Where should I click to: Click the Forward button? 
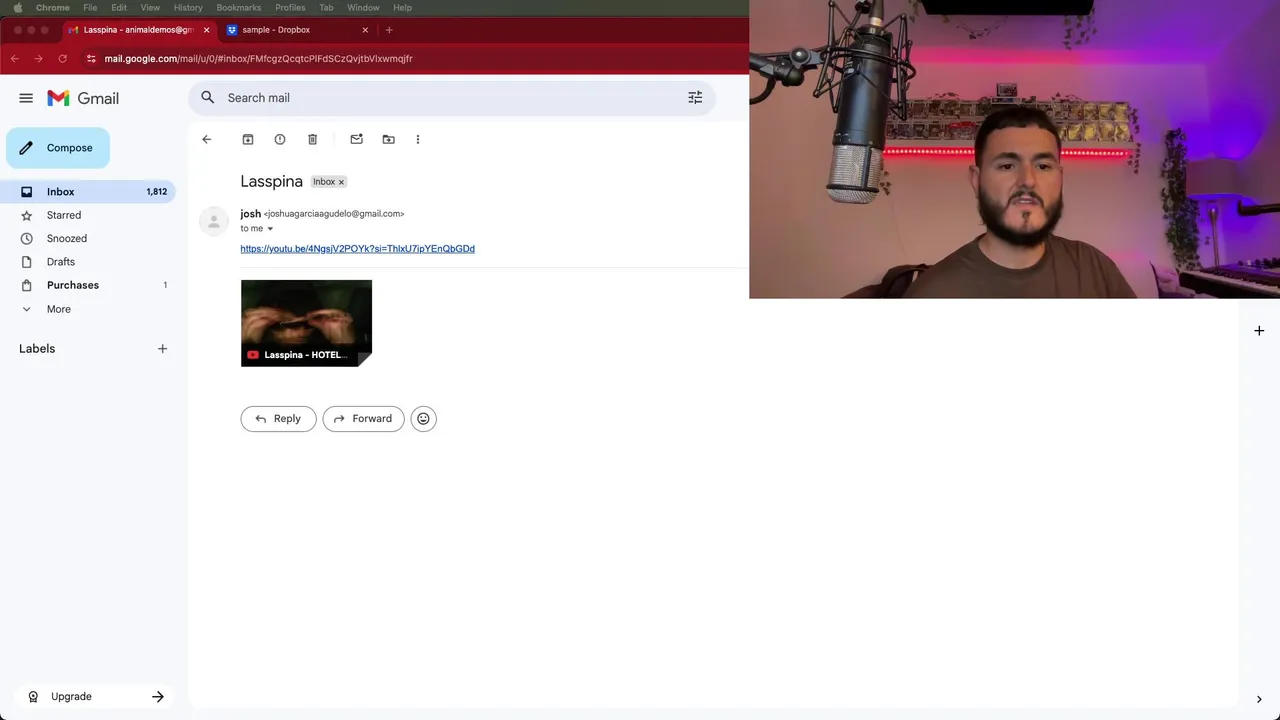(363, 419)
